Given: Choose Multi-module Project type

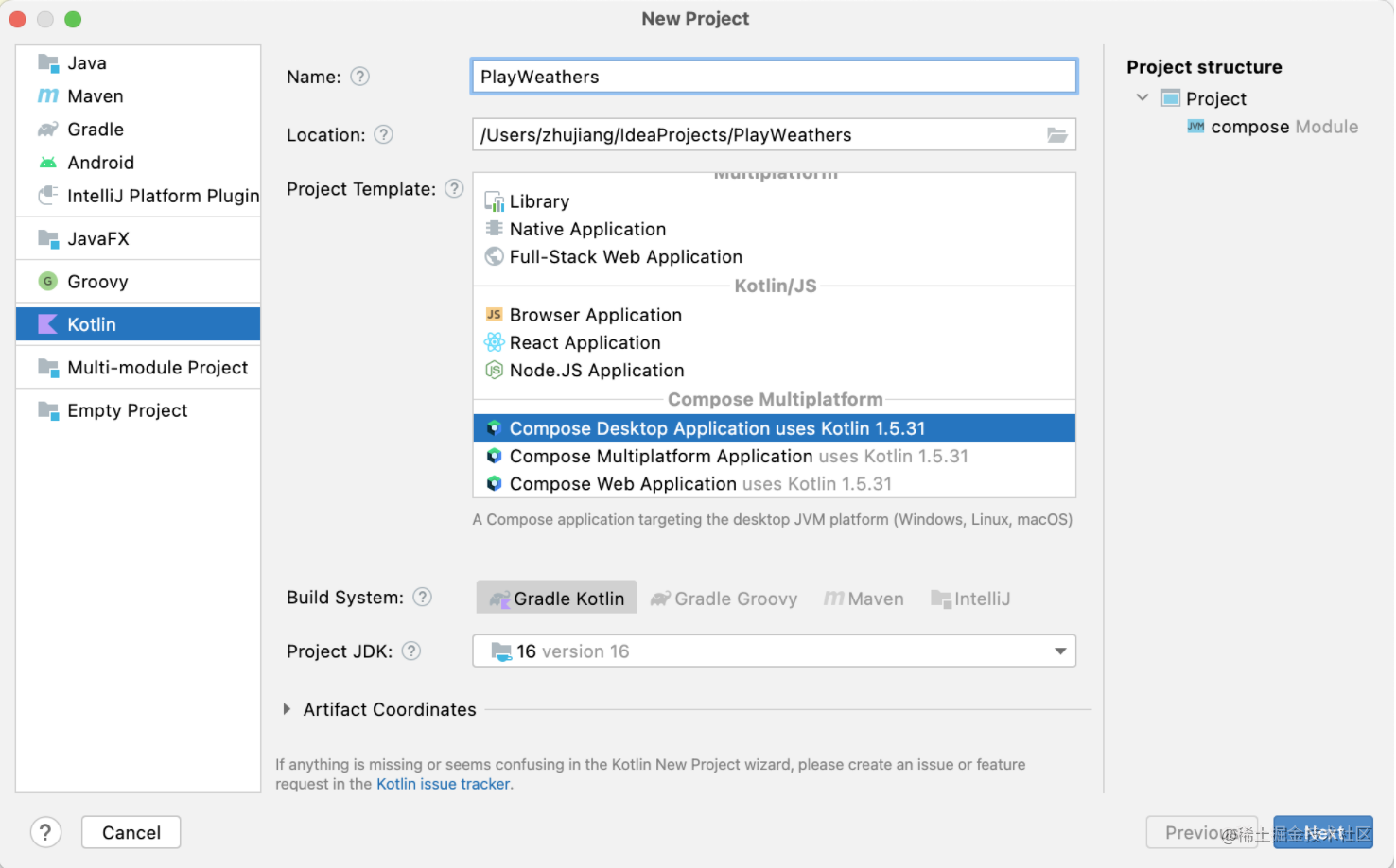Looking at the screenshot, I should [x=138, y=368].
